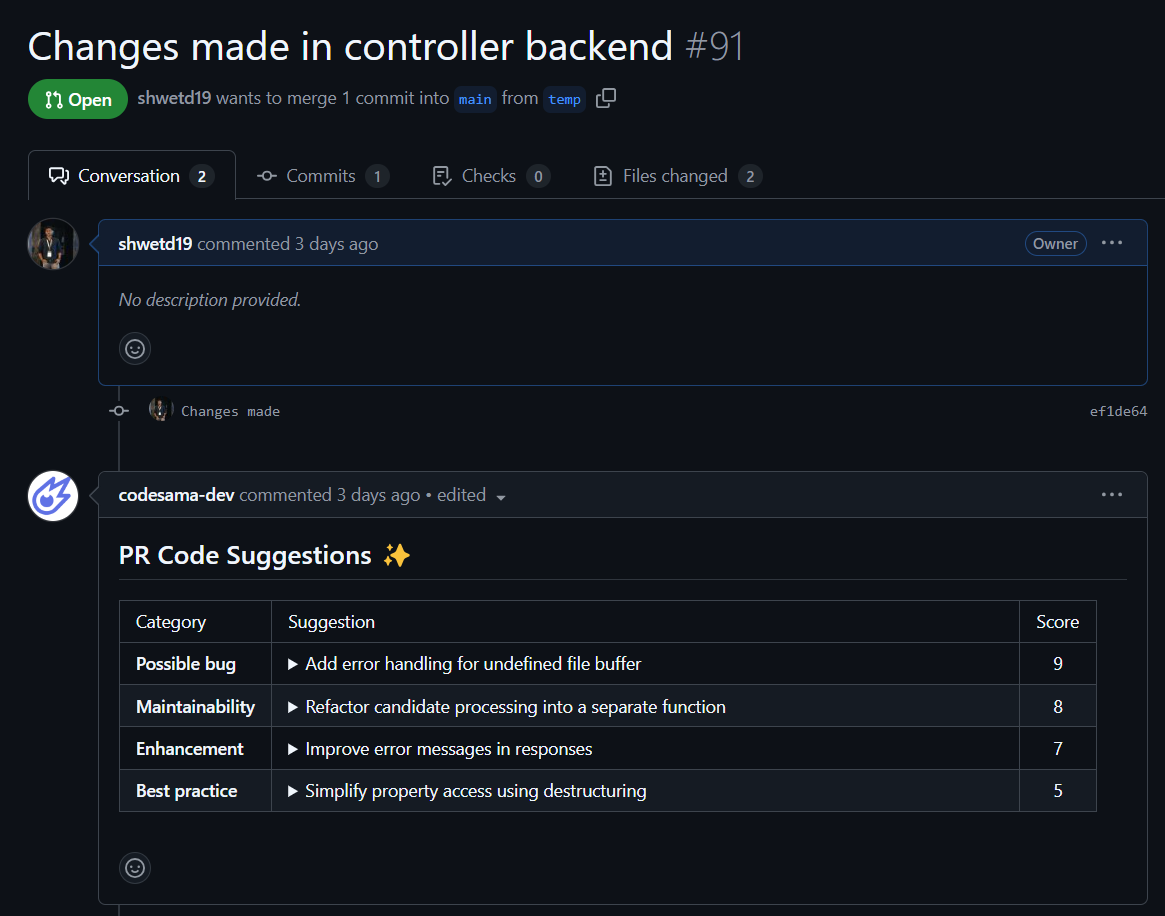The image size is (1165, 916).
Task: Switch to the Files changed tab
Action: pyautogui.click(x=674, y=176)
